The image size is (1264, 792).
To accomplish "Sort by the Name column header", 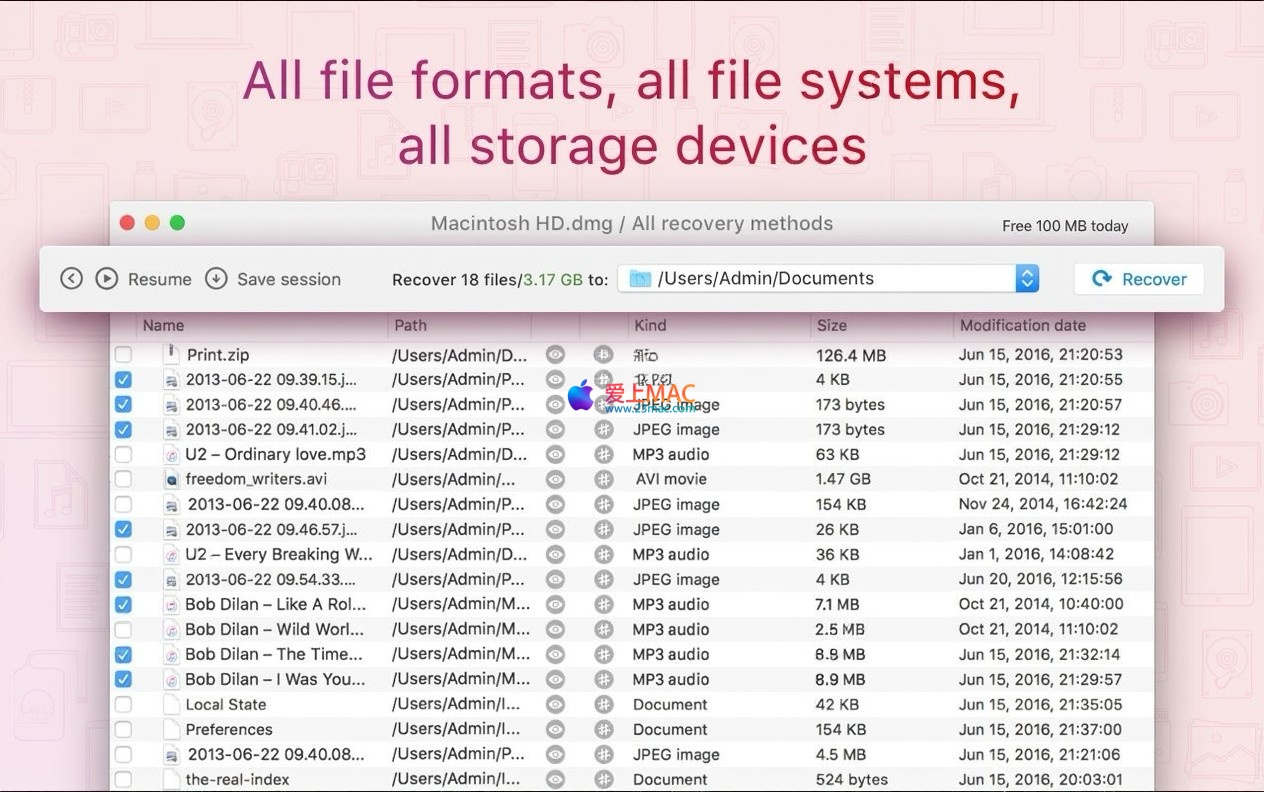I will click(x=164, y=325).
